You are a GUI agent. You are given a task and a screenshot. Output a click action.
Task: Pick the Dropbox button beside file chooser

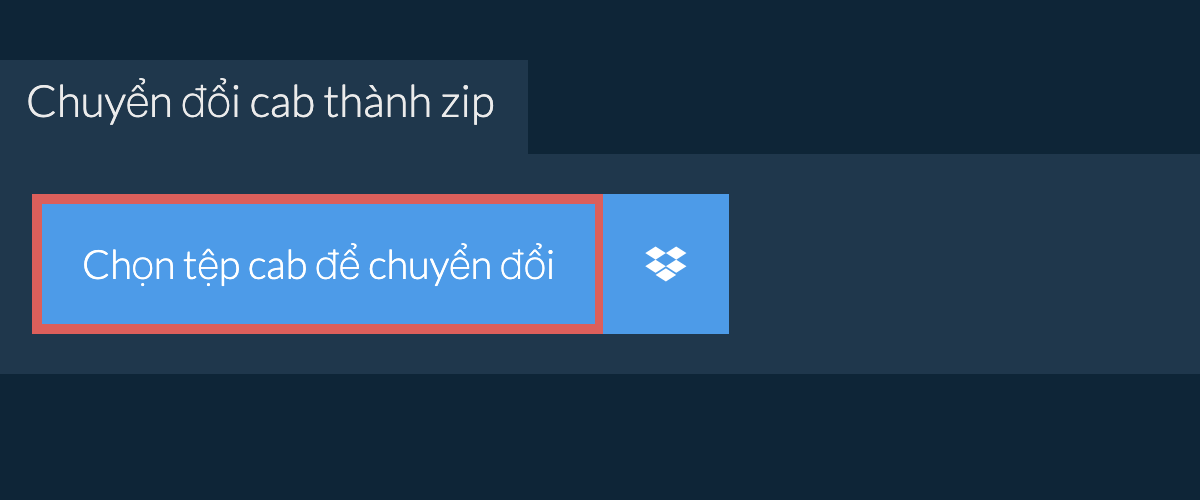click(x=666, y=264)
